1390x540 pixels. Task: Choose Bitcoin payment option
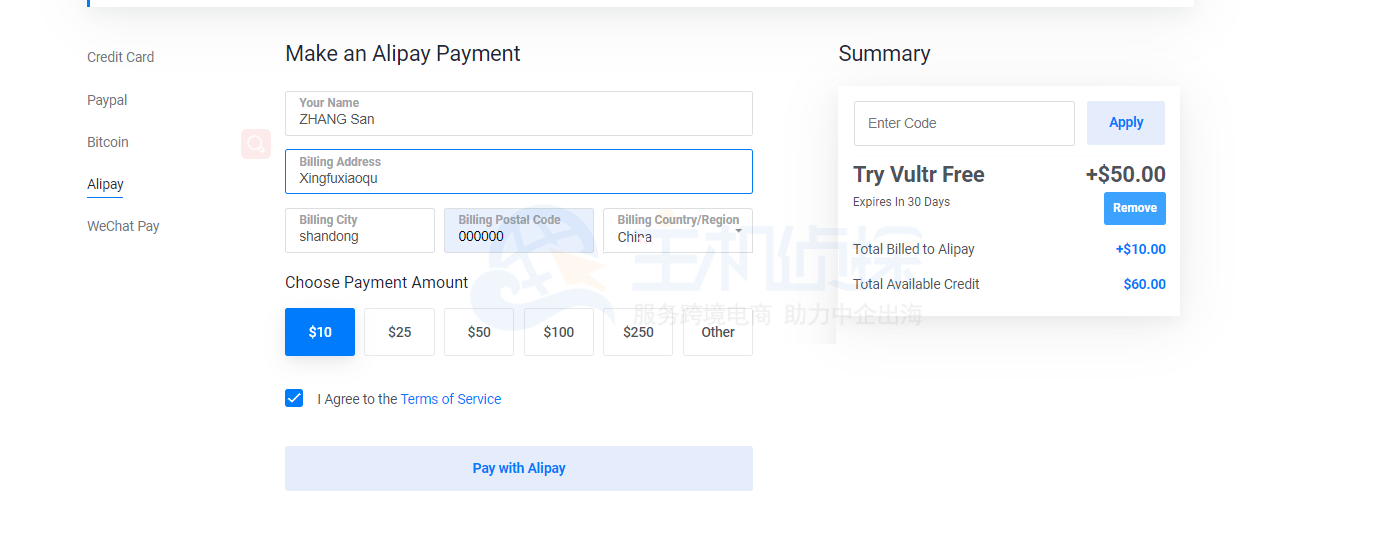pyautogui.click(x=108, y=142)
